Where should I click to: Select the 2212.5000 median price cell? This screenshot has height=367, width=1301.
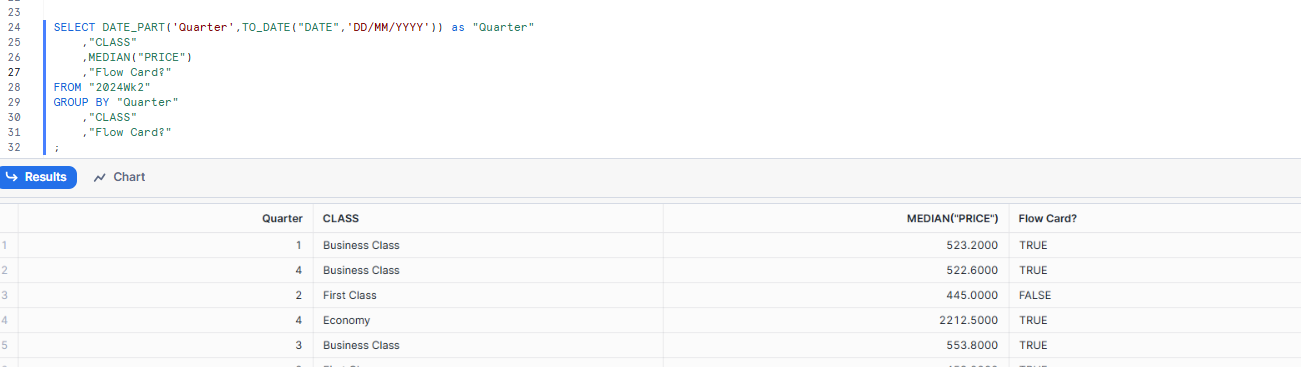(x=971, y=320)
